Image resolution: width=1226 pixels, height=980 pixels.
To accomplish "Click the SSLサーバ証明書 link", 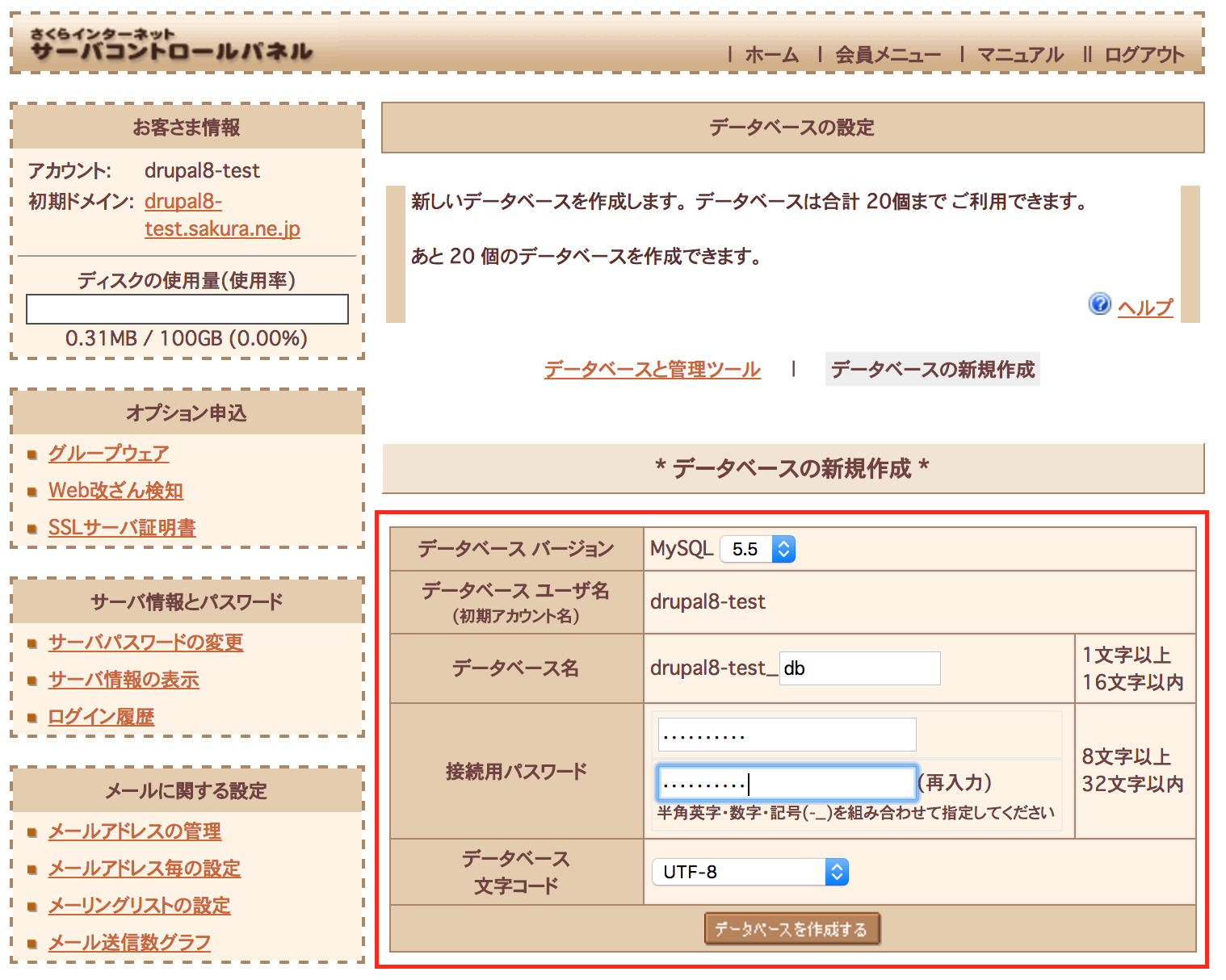I will click(x=122, y=528).
